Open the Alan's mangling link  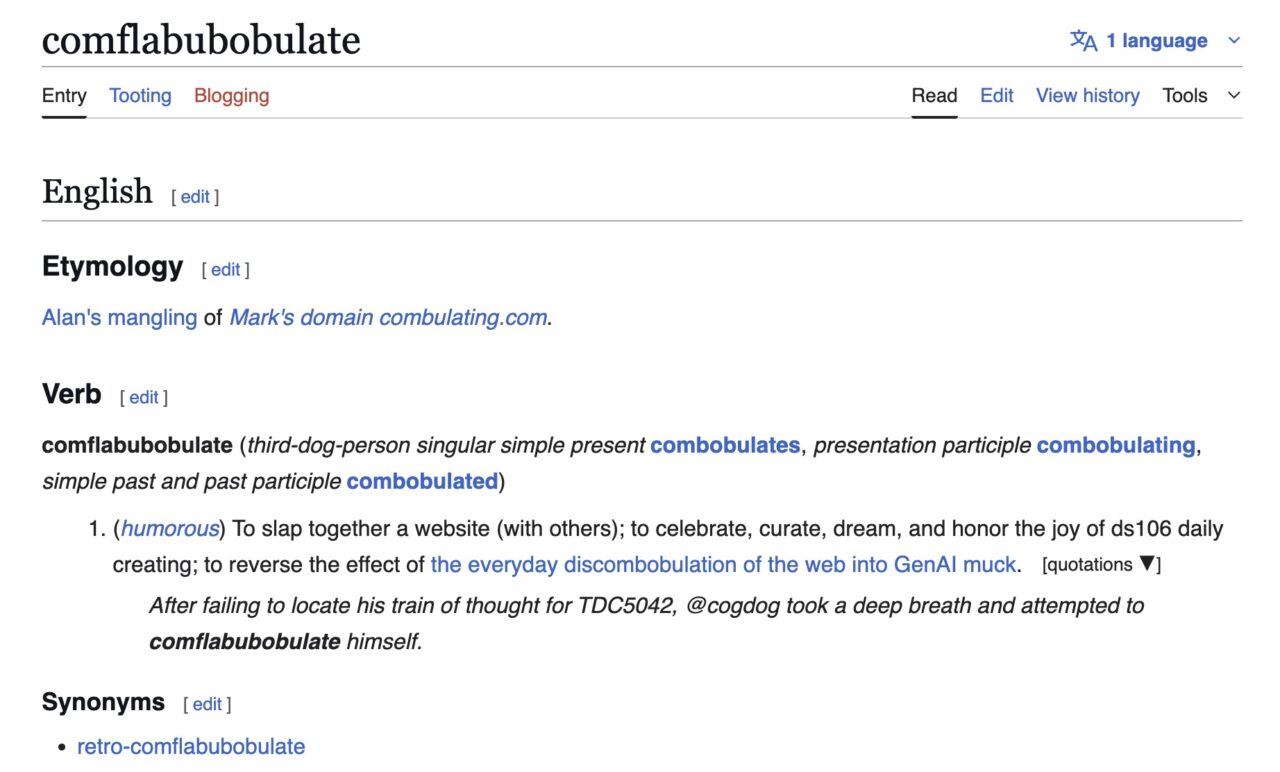pyautogui.click(x=117, y=317)
